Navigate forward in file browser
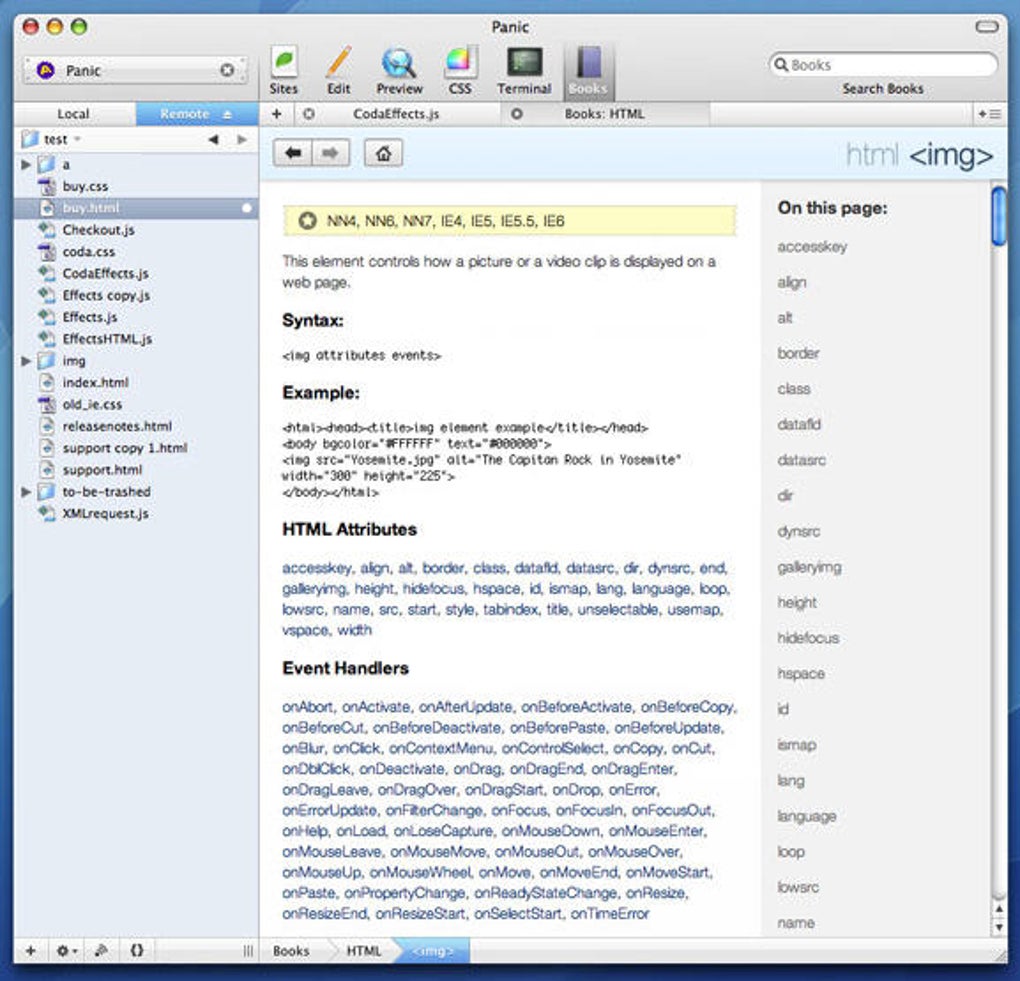 point(242,139)
